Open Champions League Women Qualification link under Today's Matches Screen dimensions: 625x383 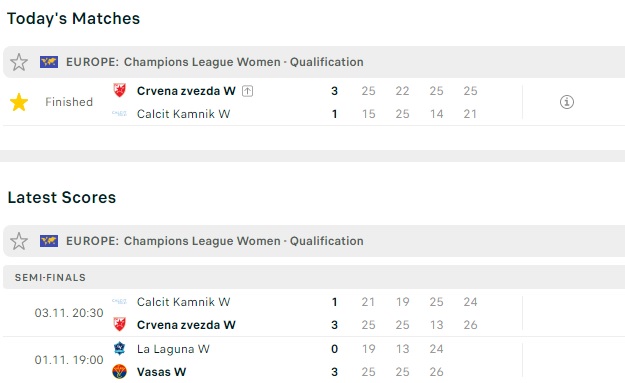pyautogui.click(x=244, y=62)
